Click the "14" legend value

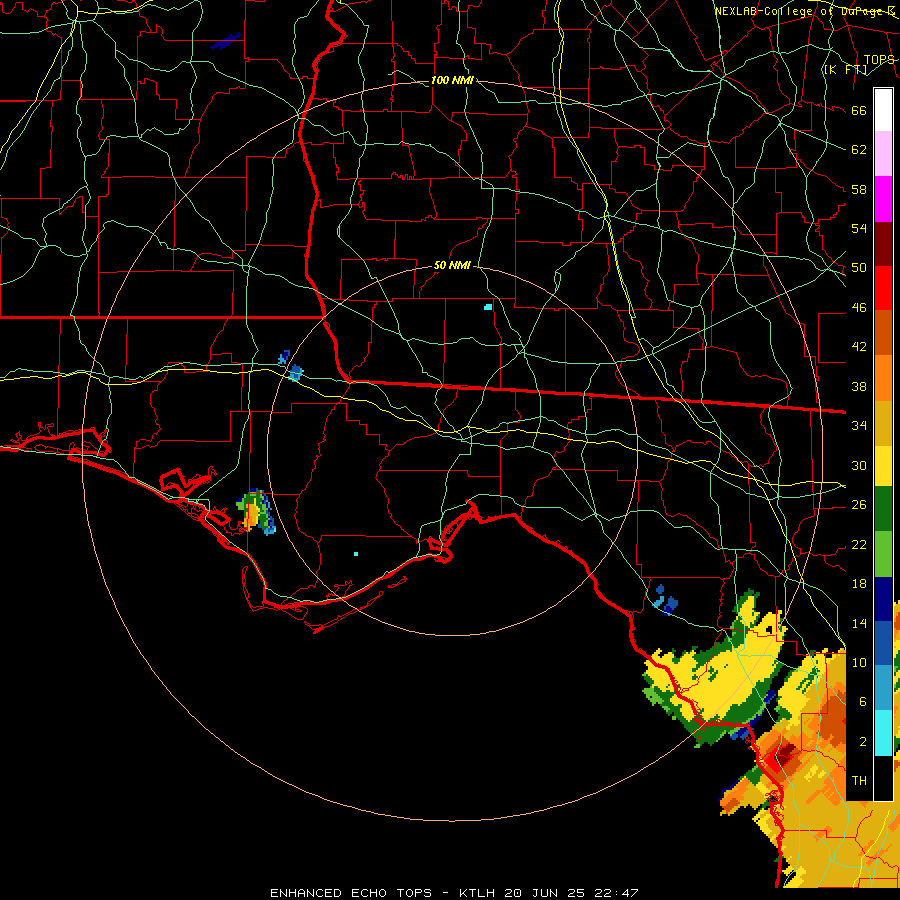click(x=859, y=623)
